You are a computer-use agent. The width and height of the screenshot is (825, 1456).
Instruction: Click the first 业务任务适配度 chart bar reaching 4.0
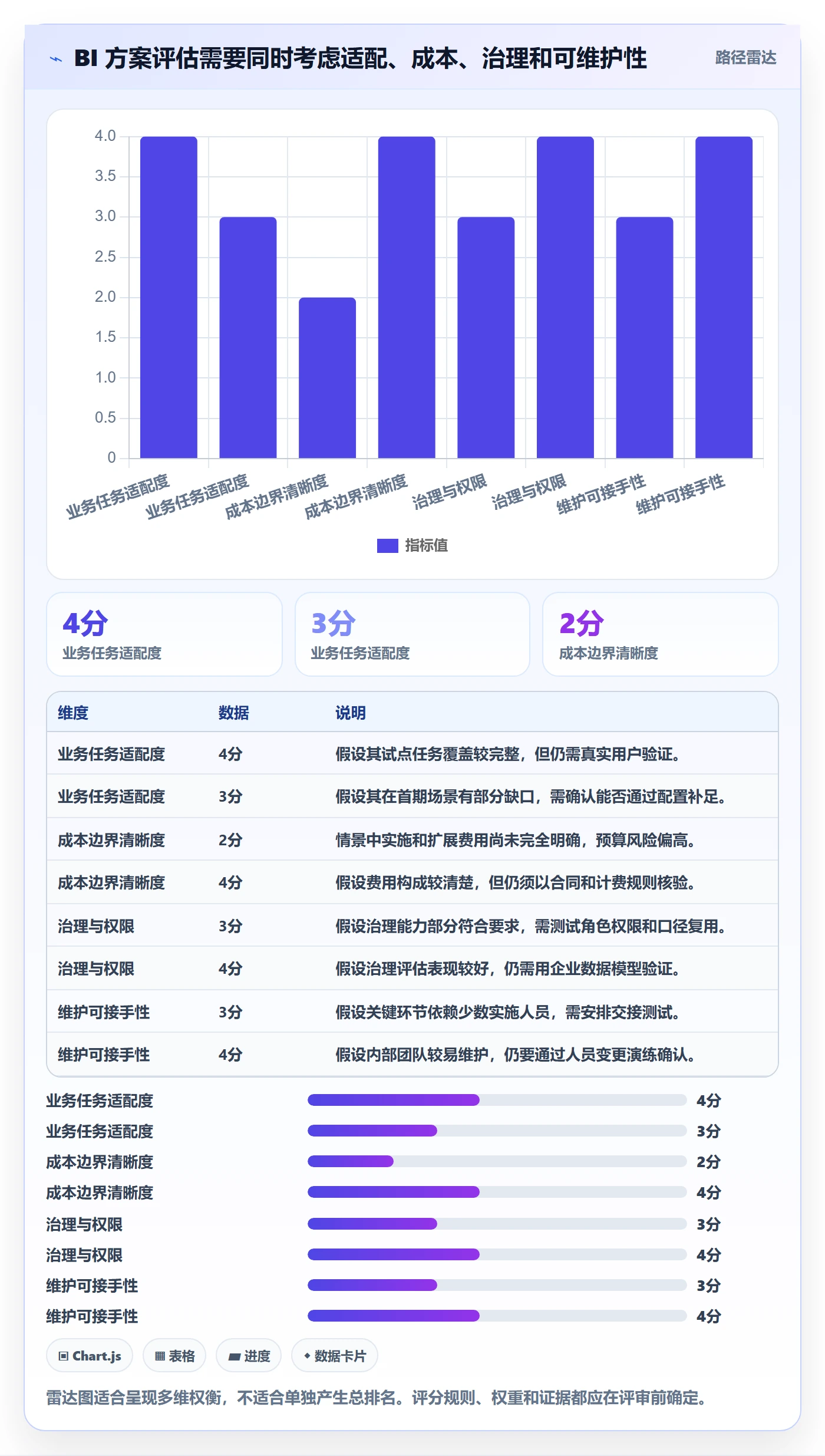pyautogui.click(x=169, y=297)
